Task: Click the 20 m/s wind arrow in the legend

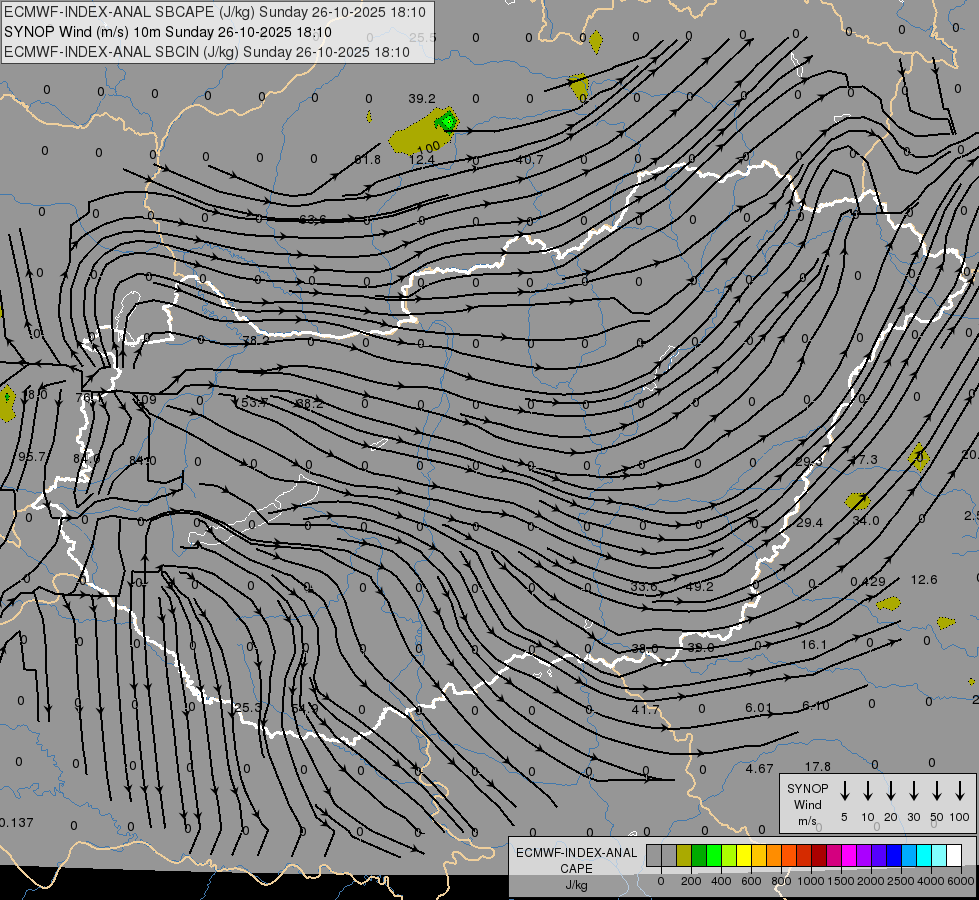Action: 891,791
